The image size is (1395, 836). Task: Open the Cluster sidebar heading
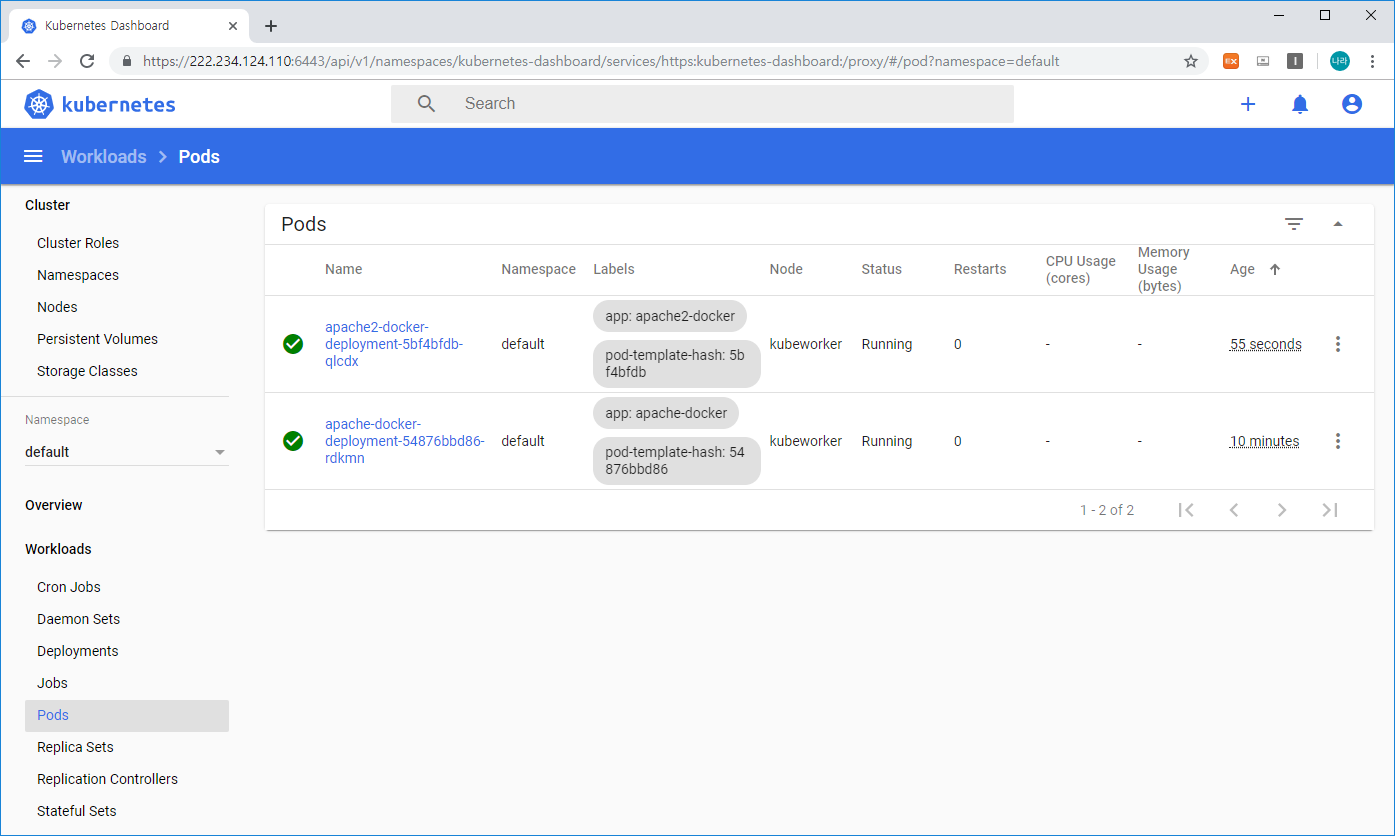click(47, 205)
